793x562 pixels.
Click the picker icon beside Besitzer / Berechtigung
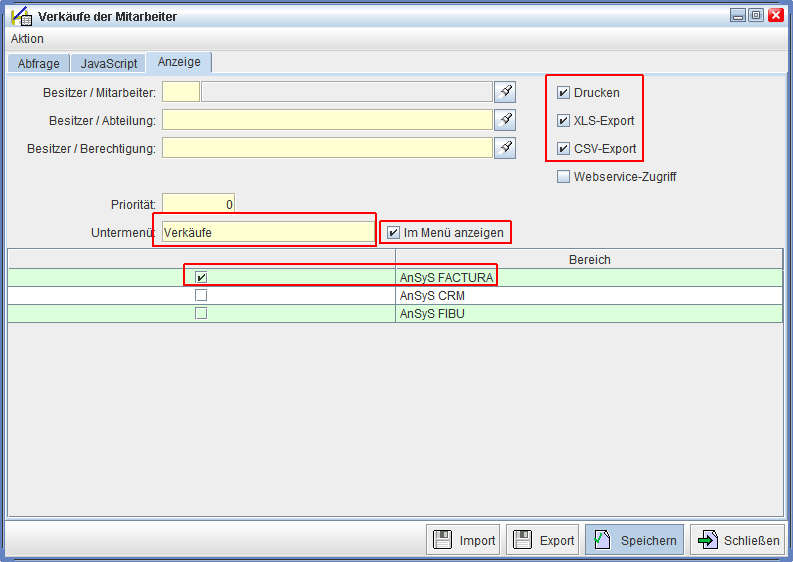coord(506,148)
